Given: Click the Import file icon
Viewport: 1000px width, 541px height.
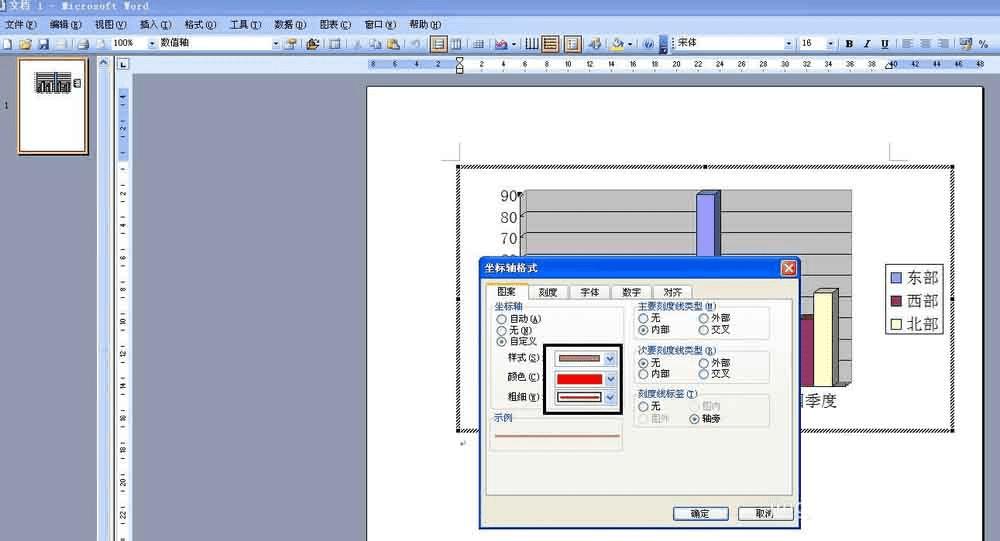Looking at the screenshot, I should [x=312, y=43].
